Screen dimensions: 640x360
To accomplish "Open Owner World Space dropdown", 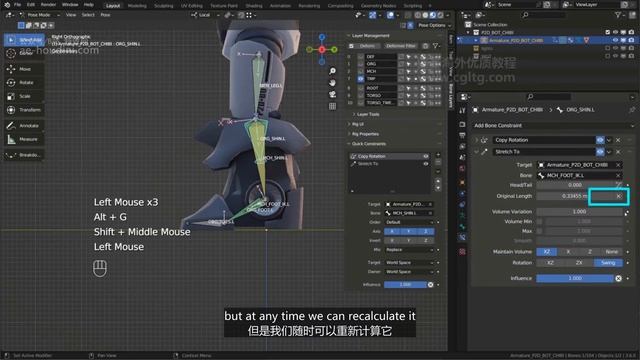I will 409,272.
